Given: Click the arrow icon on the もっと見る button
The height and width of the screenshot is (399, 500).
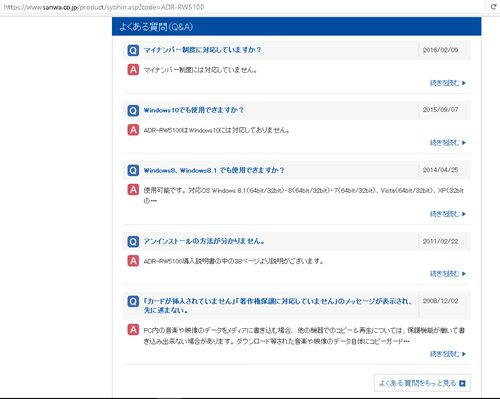Looking at the screenshot, I should (x=462, y=383).
